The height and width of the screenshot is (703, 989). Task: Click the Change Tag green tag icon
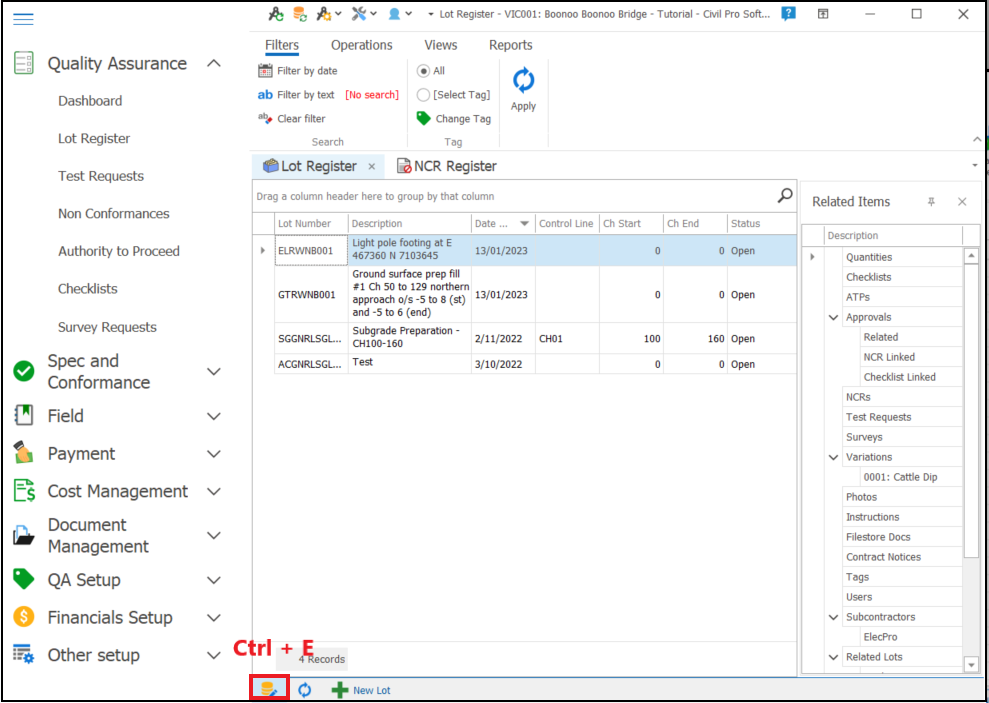pyautogui.click(x=424, y=117)
